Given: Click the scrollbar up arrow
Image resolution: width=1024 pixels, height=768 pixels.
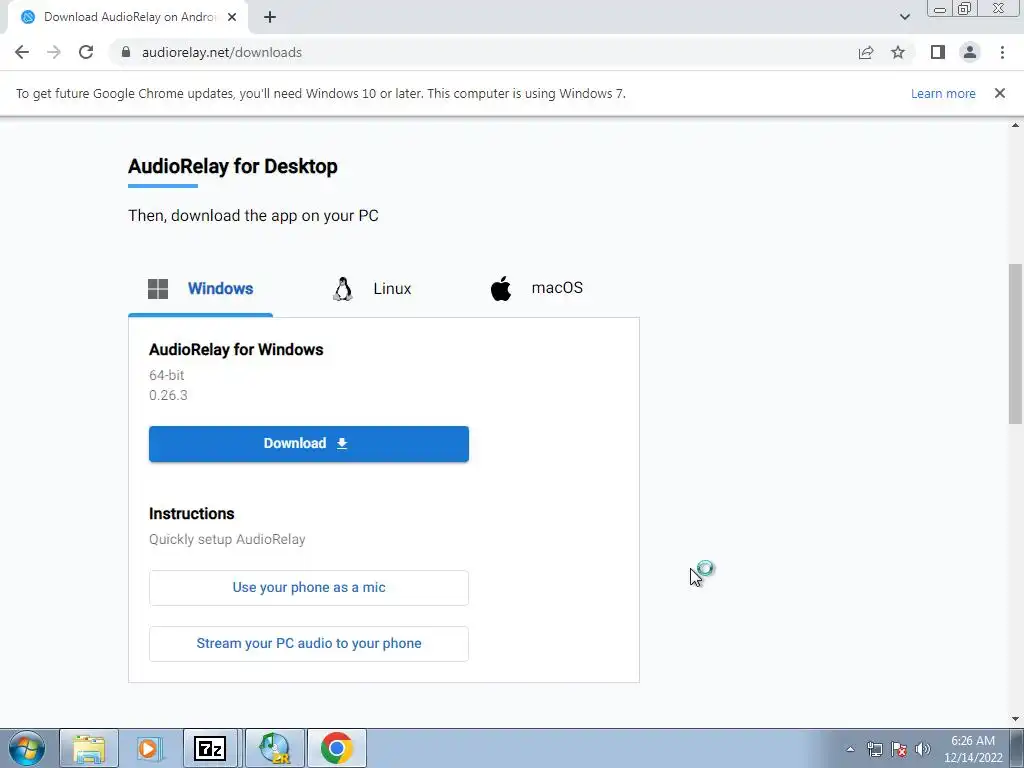Looking at the screenshot, I should tap(1015, 125).
